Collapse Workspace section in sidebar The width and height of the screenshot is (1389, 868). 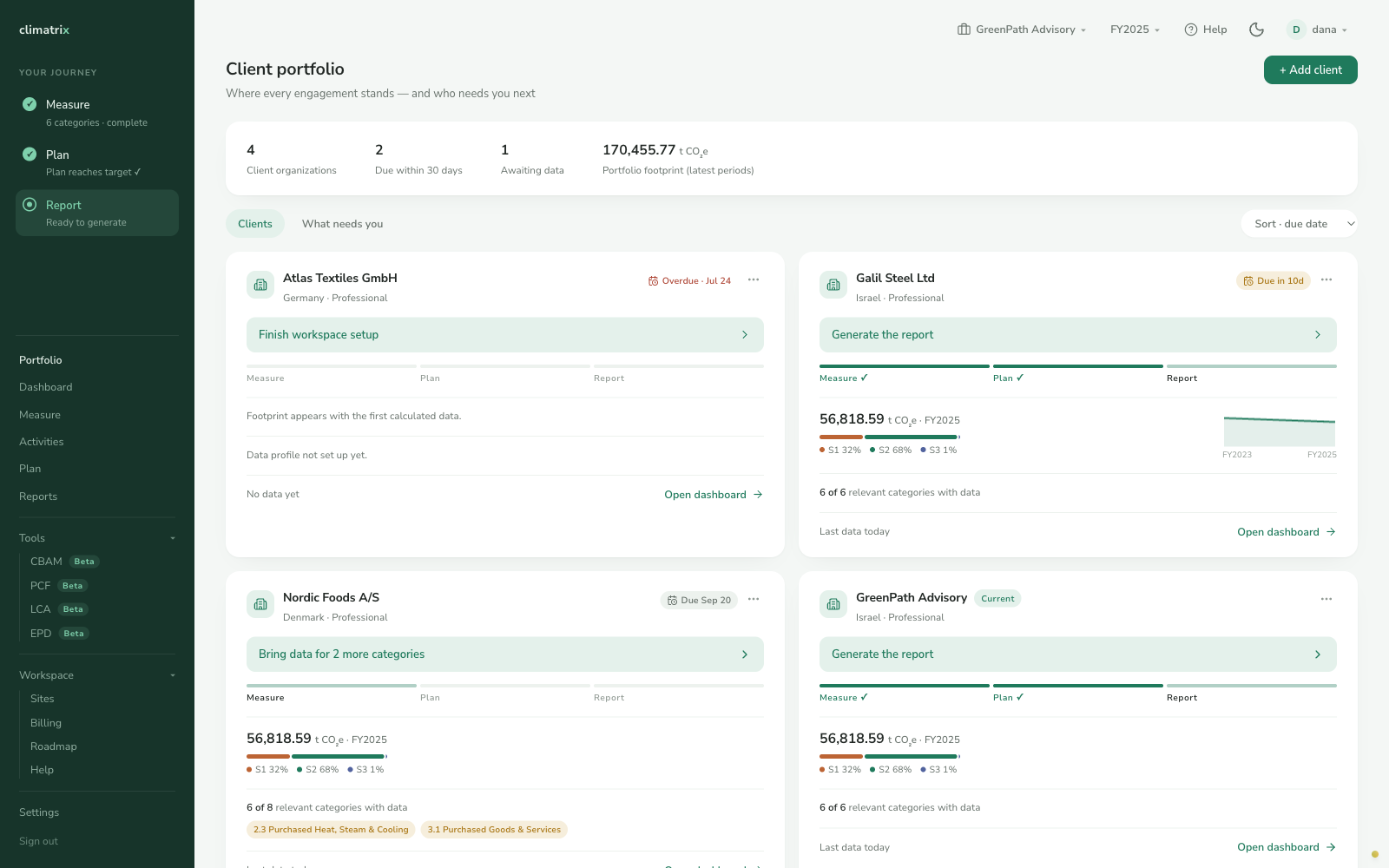click(x=97, y=675)
